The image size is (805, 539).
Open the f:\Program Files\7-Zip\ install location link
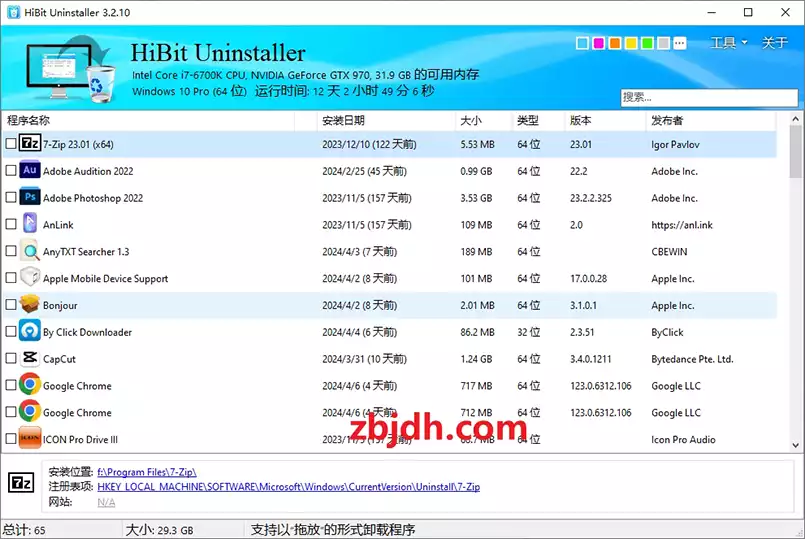[147, 472]
